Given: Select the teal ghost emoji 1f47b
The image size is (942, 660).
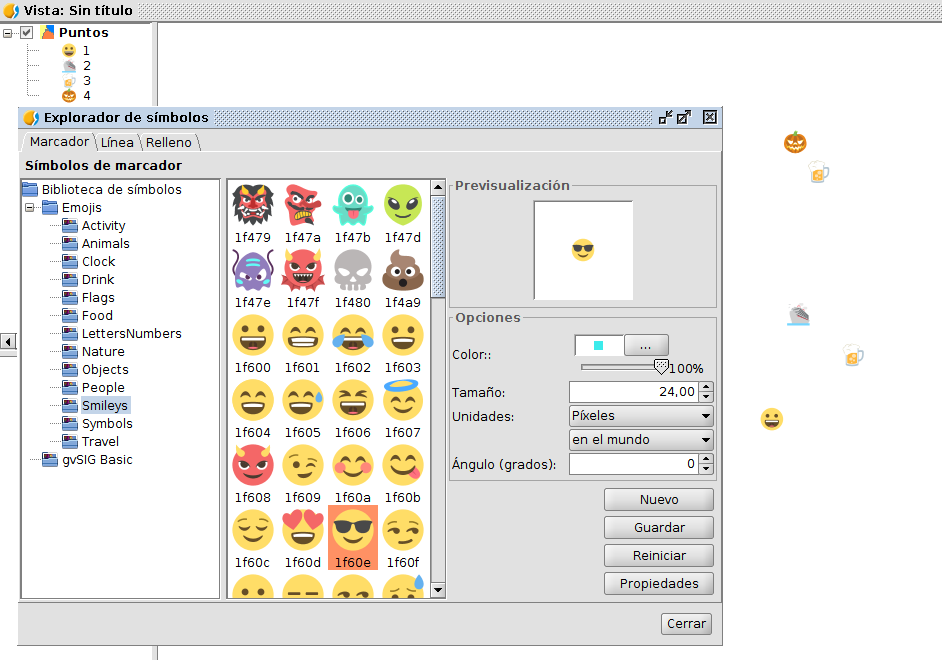Looking at the screenshot, I should tap(352, 205).
